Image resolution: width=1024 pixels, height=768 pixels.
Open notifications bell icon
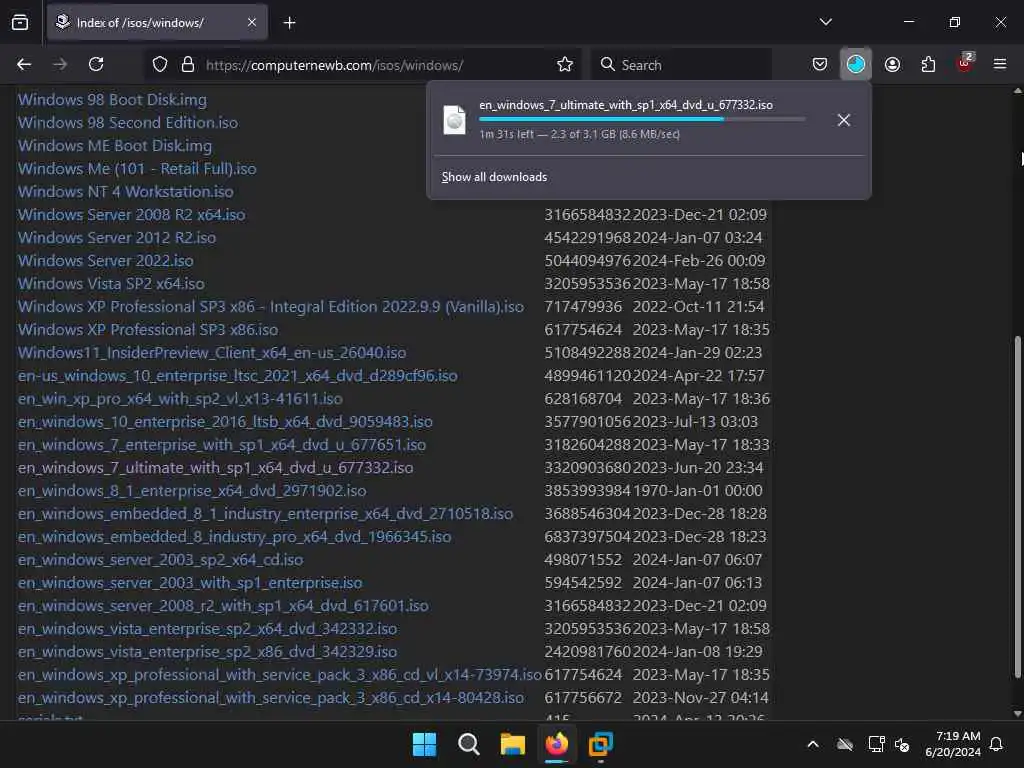997,744
